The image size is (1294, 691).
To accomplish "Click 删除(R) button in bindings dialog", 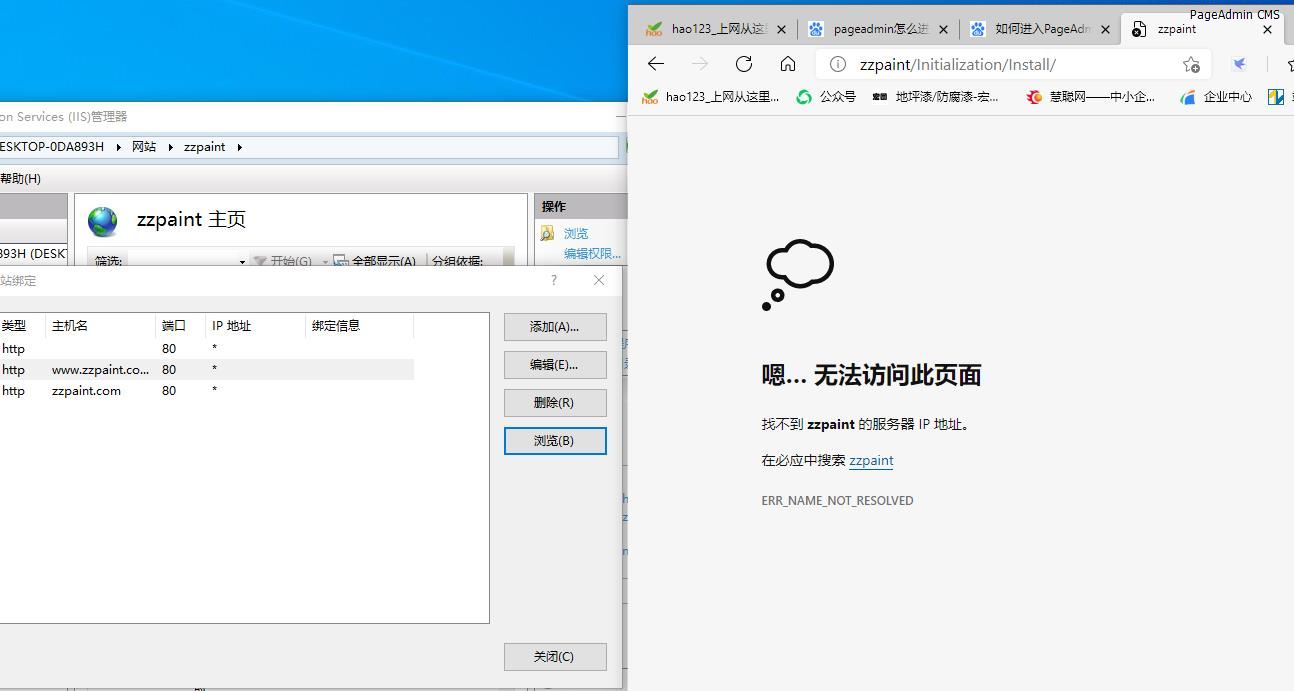I will [x=555, y=403].
